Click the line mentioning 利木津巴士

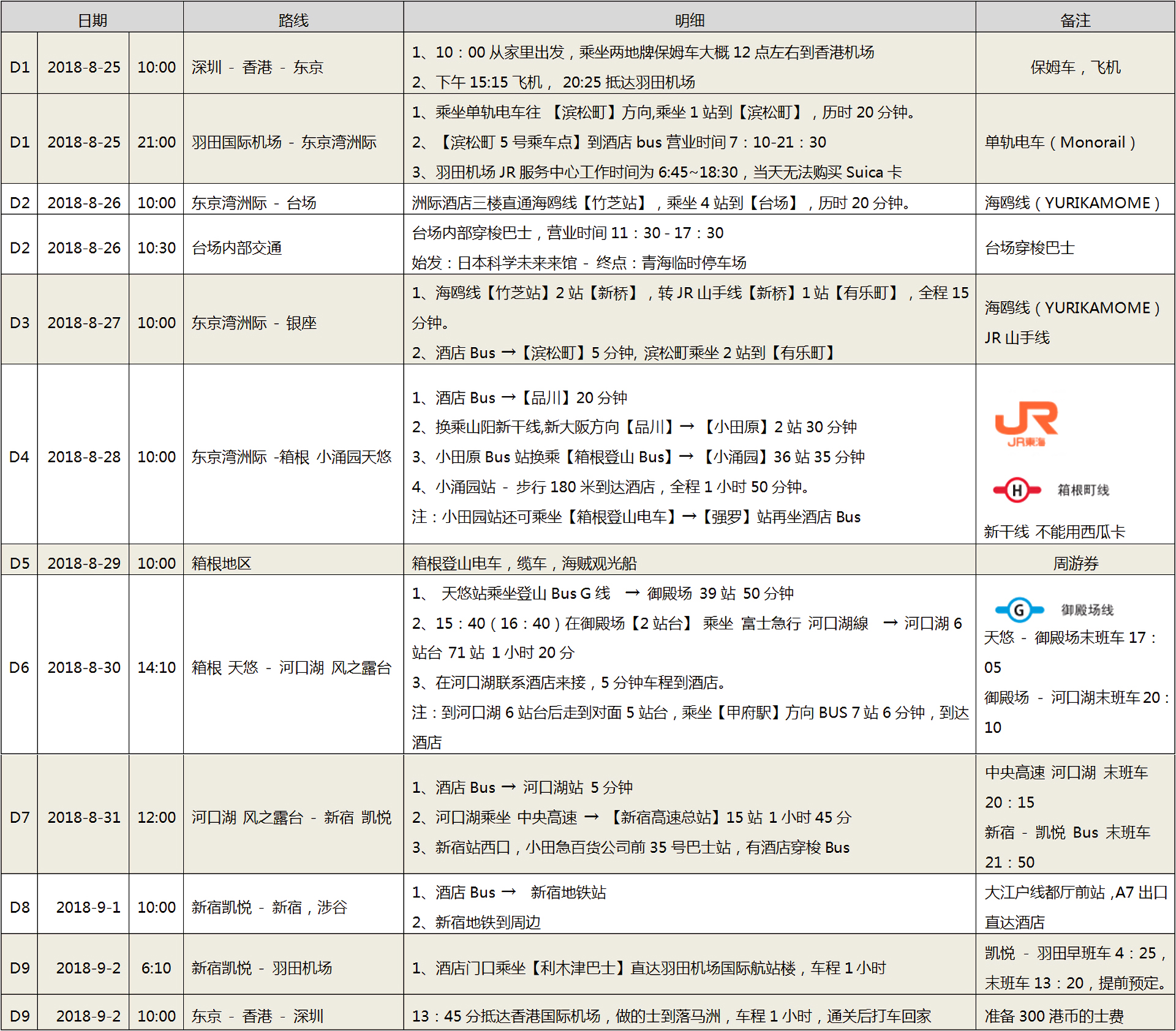pyautogui.click(x=649, y=968)
